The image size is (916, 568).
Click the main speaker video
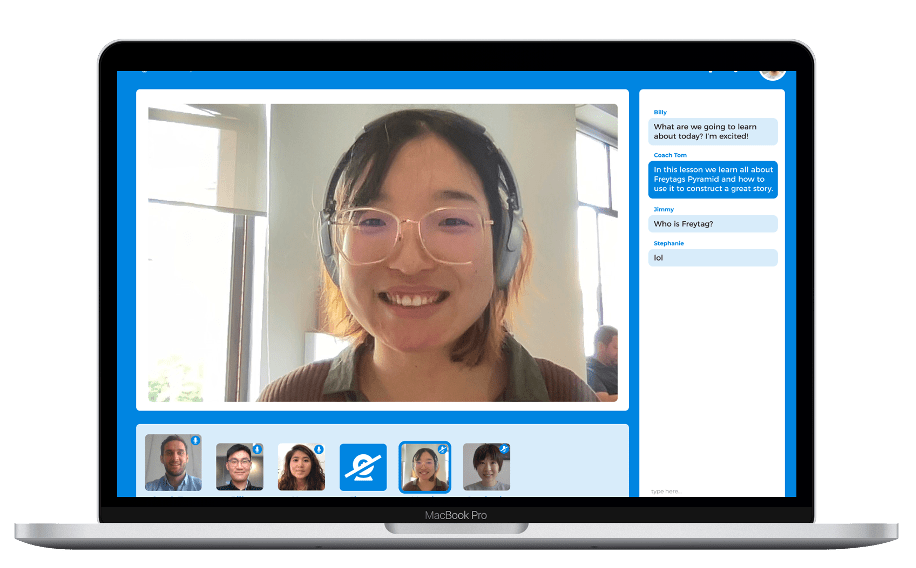pos(383,252)
